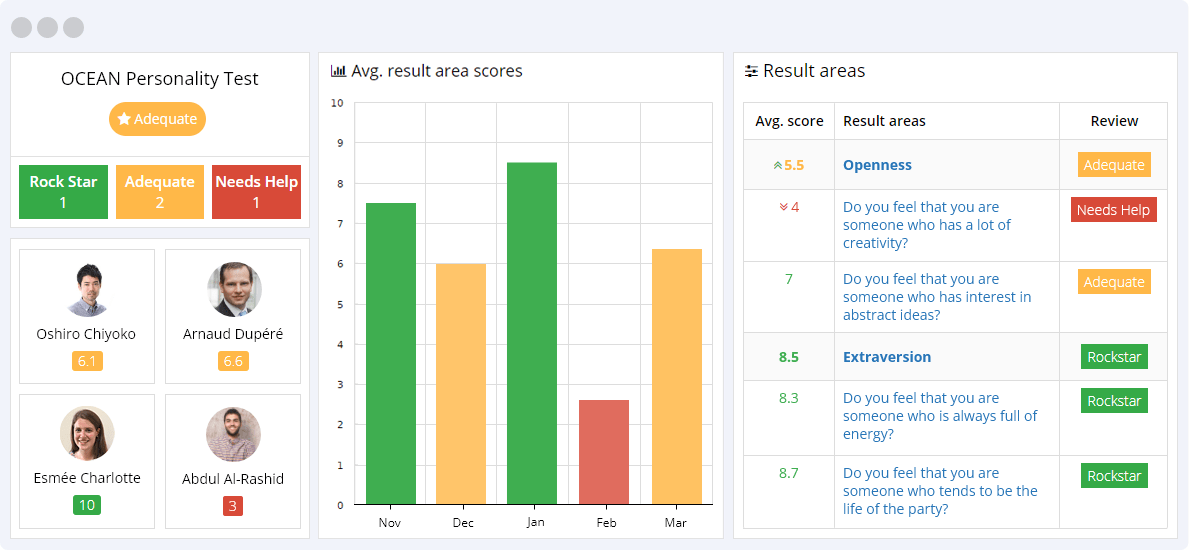Click the bar chart icon beside Avg. result area scores
Viewport: 1189px width, 550px height.
[338, 71]
